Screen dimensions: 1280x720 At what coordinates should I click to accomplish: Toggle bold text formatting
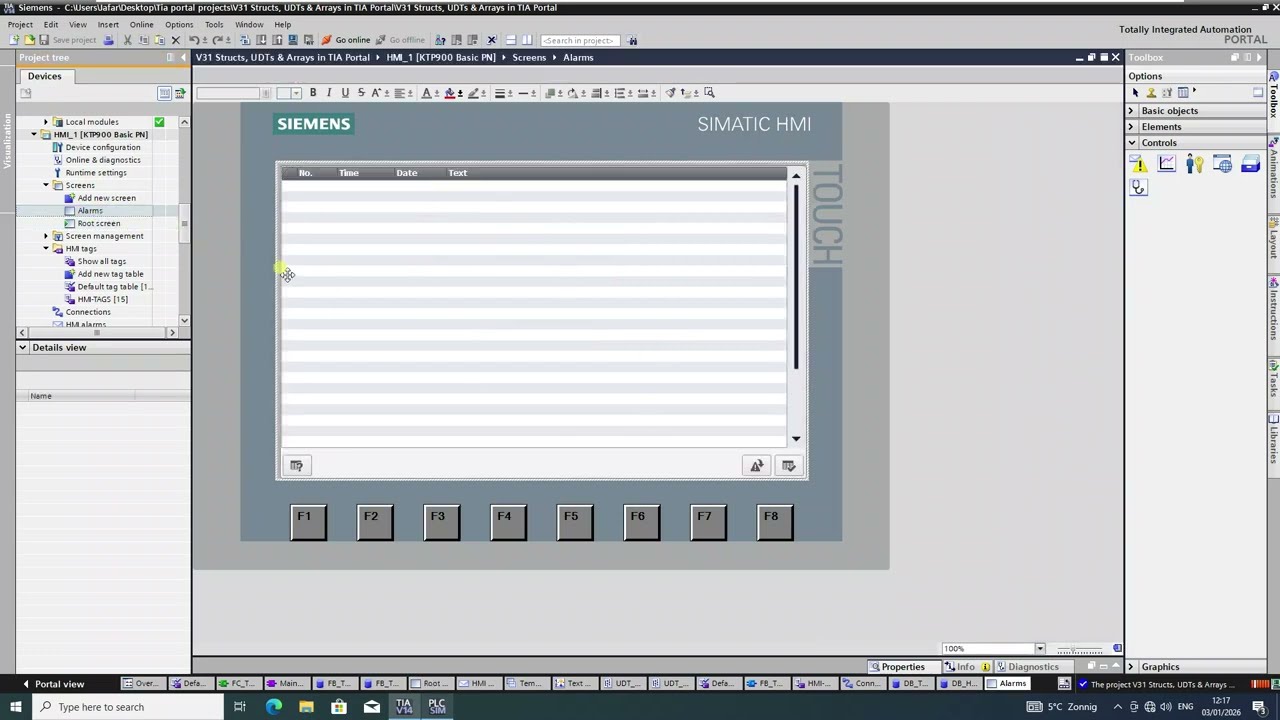(x=313, y=93)
